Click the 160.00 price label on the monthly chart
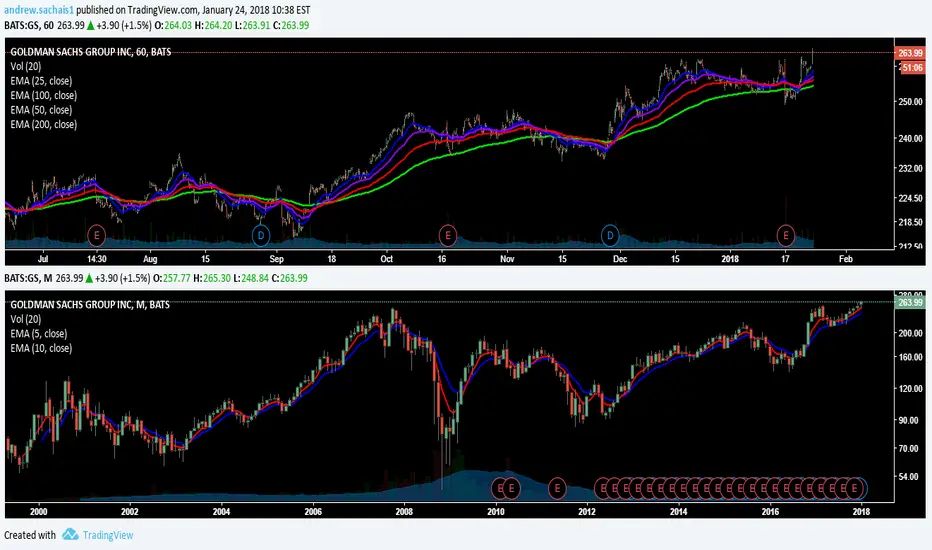Screen dimensions: 932x550 tap(910, 357)
